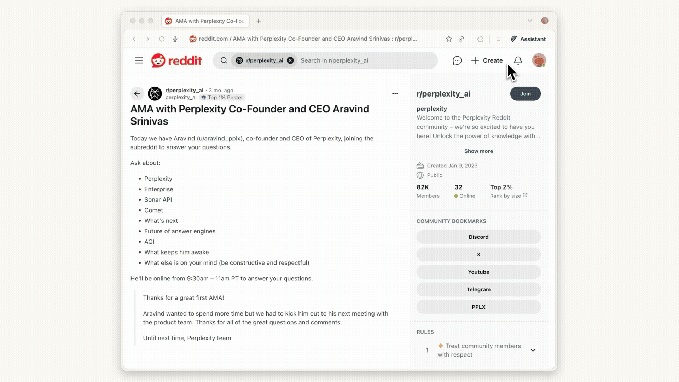Screen dimensions: 679x382
Task: Click the Reddit logo
Action: tap(176, 61)
